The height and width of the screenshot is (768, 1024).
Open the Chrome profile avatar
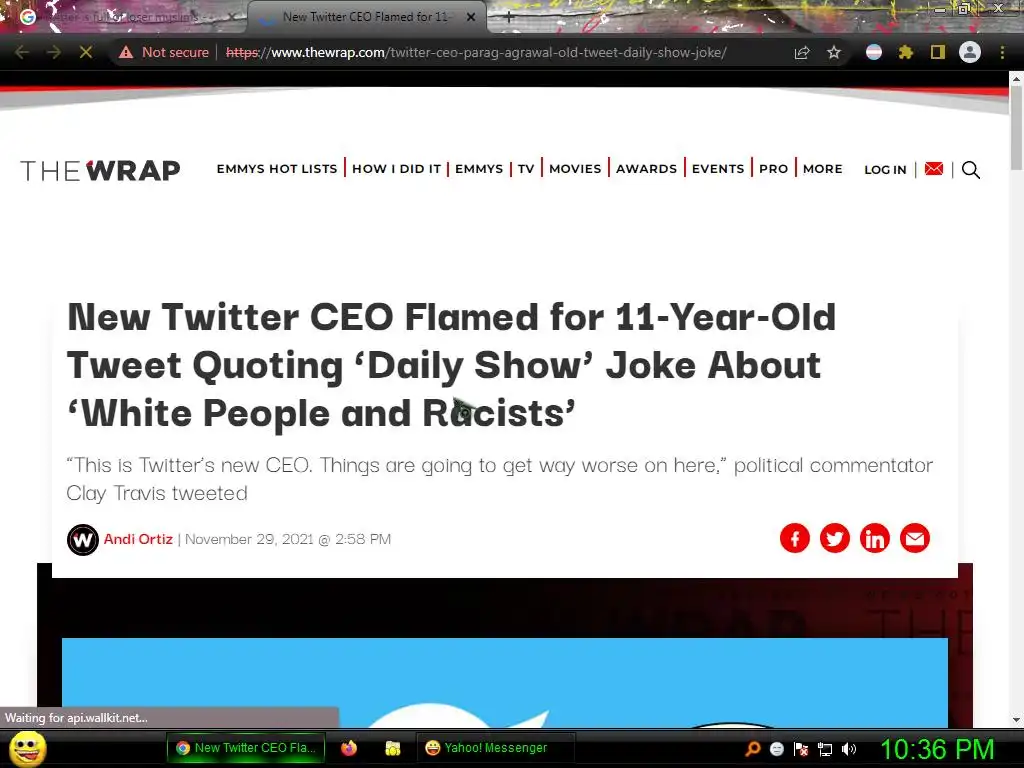[x=970, y=52]
